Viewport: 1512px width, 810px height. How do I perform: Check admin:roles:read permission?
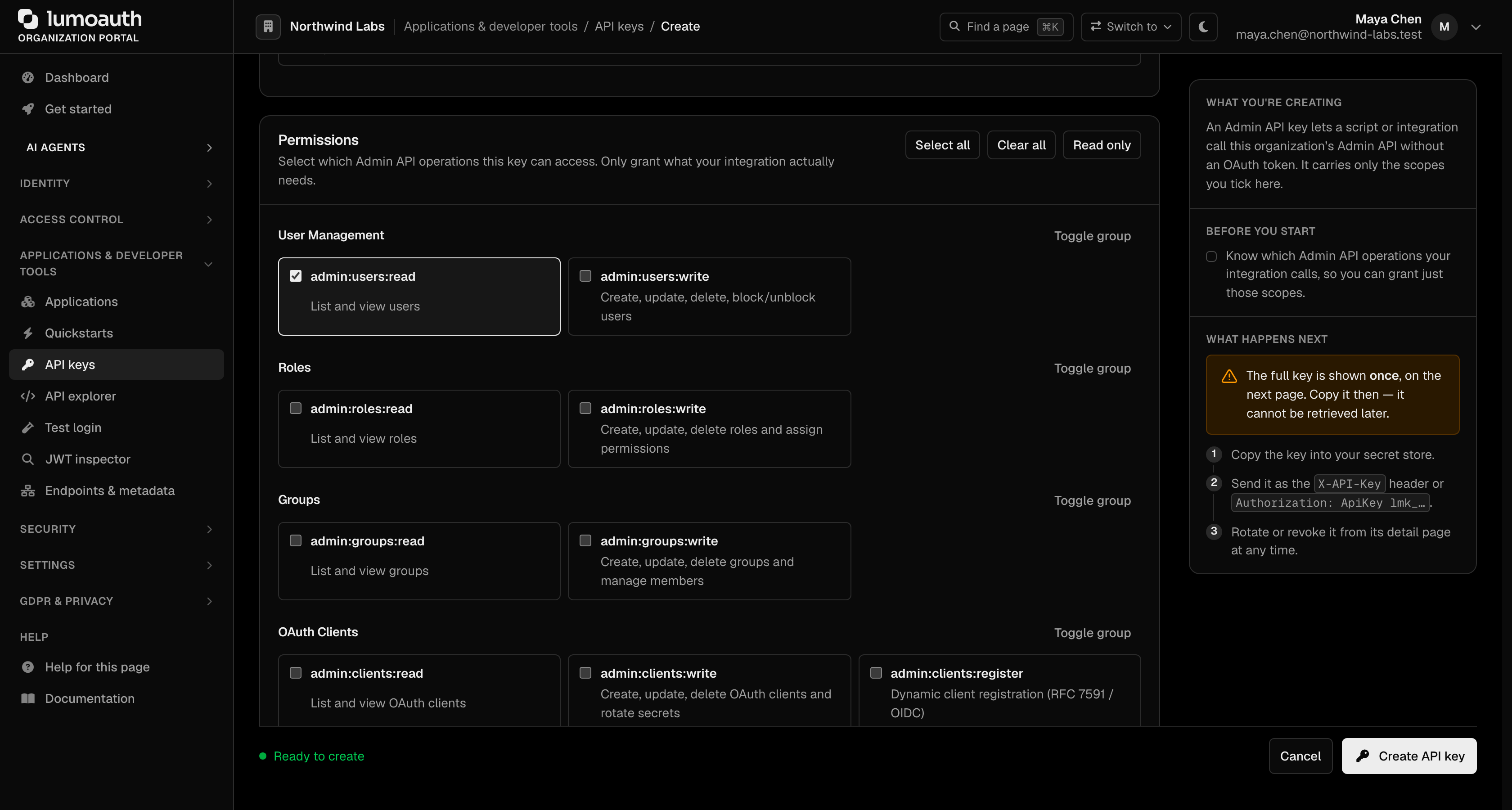pos(295,409)
